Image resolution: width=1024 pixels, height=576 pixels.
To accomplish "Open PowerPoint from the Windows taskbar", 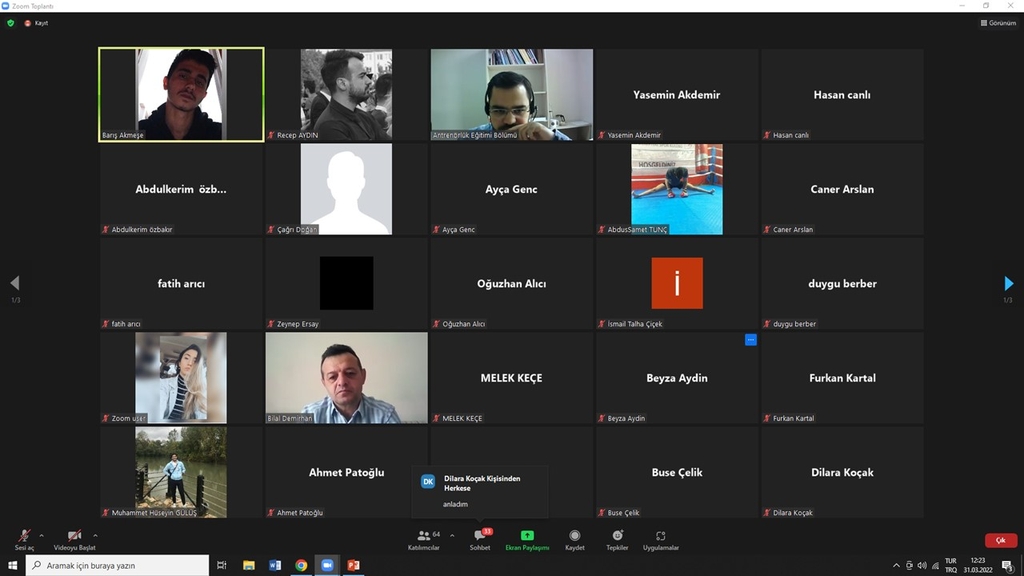I will 353,565.
